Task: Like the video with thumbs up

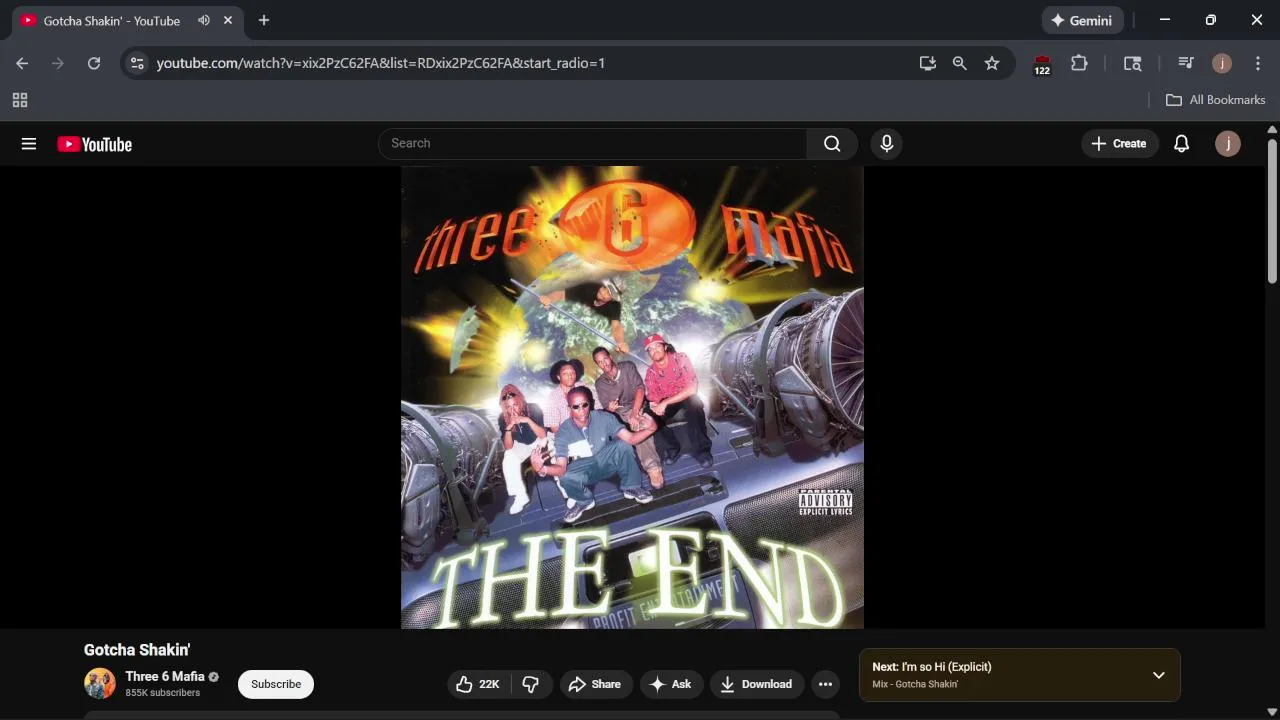Action: (x=478, y=684)
